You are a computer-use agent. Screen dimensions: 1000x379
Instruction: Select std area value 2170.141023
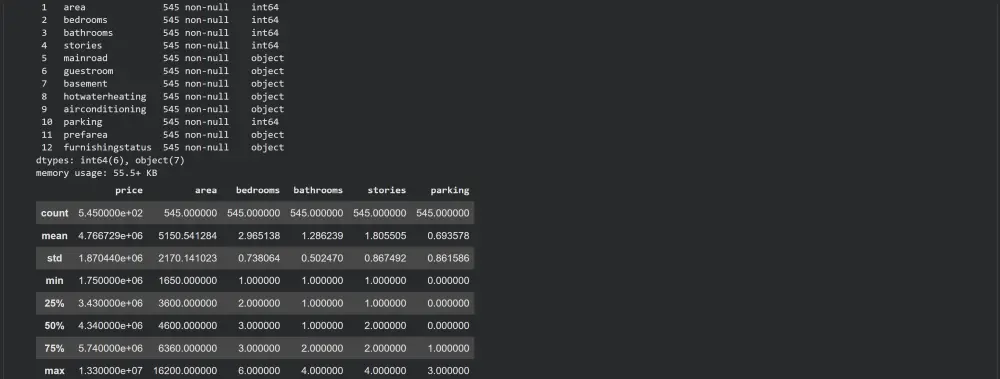tap(188, 258)
